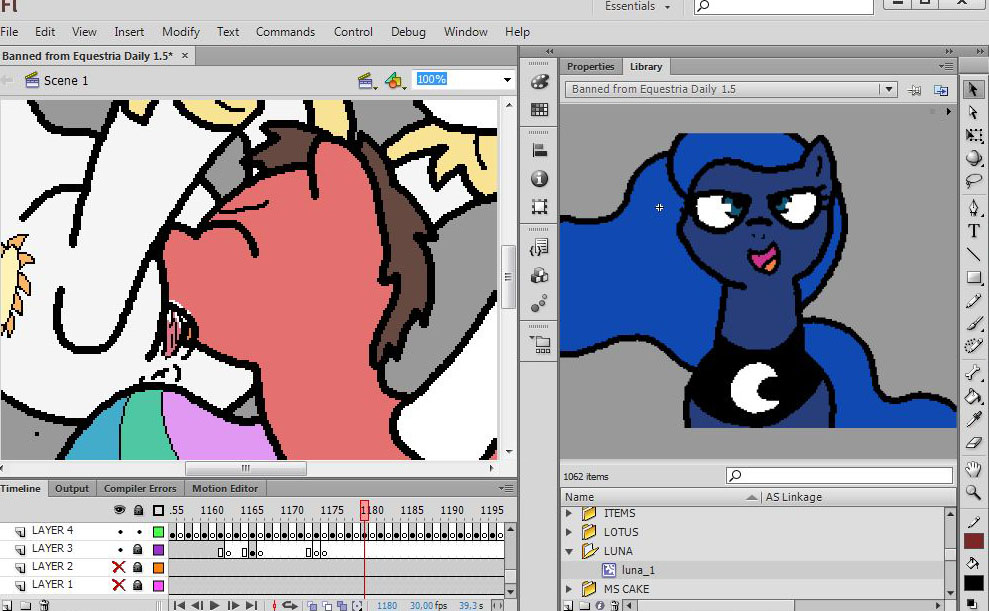
Task: Click the fill color swatch
Action: [x=973, y=583]
